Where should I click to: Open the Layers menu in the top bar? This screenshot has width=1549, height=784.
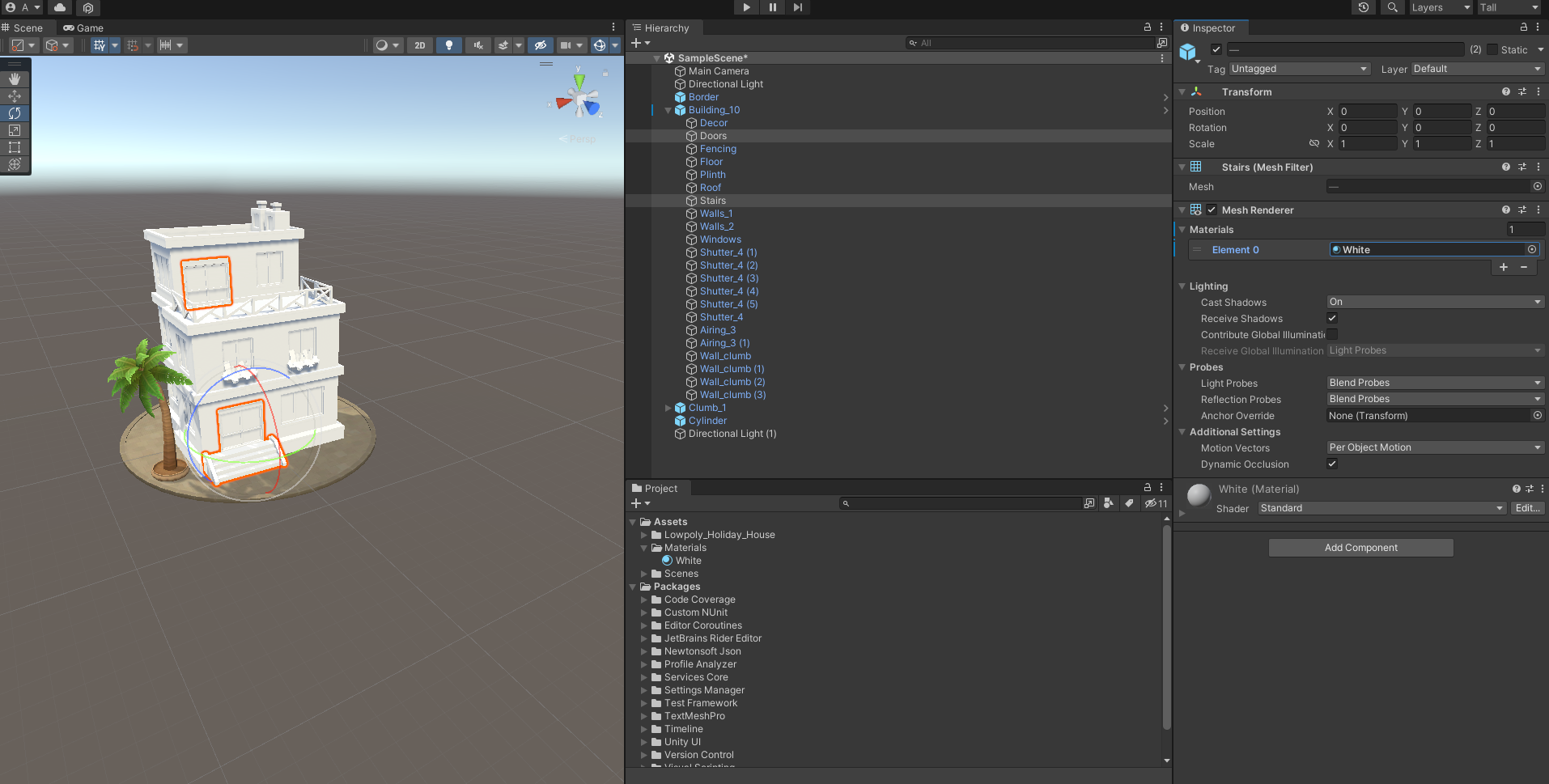click(x=1441, y=7)
